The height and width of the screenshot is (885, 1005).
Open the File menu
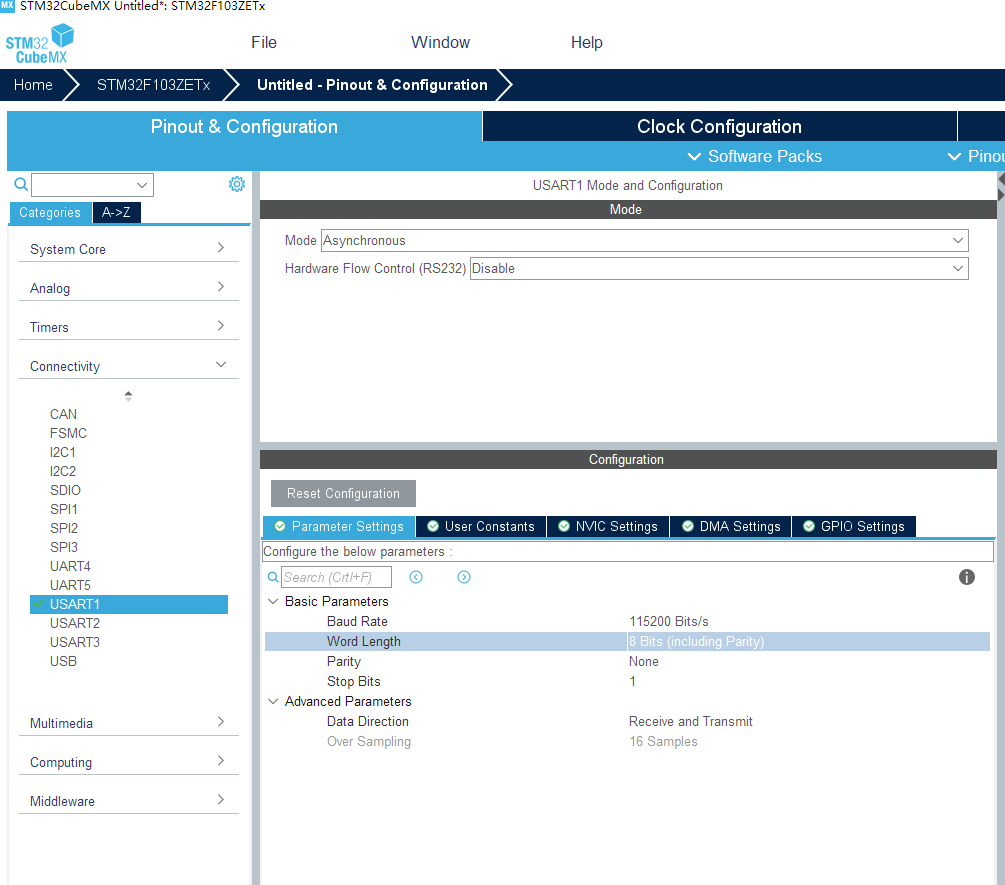(x=264, y=42)
